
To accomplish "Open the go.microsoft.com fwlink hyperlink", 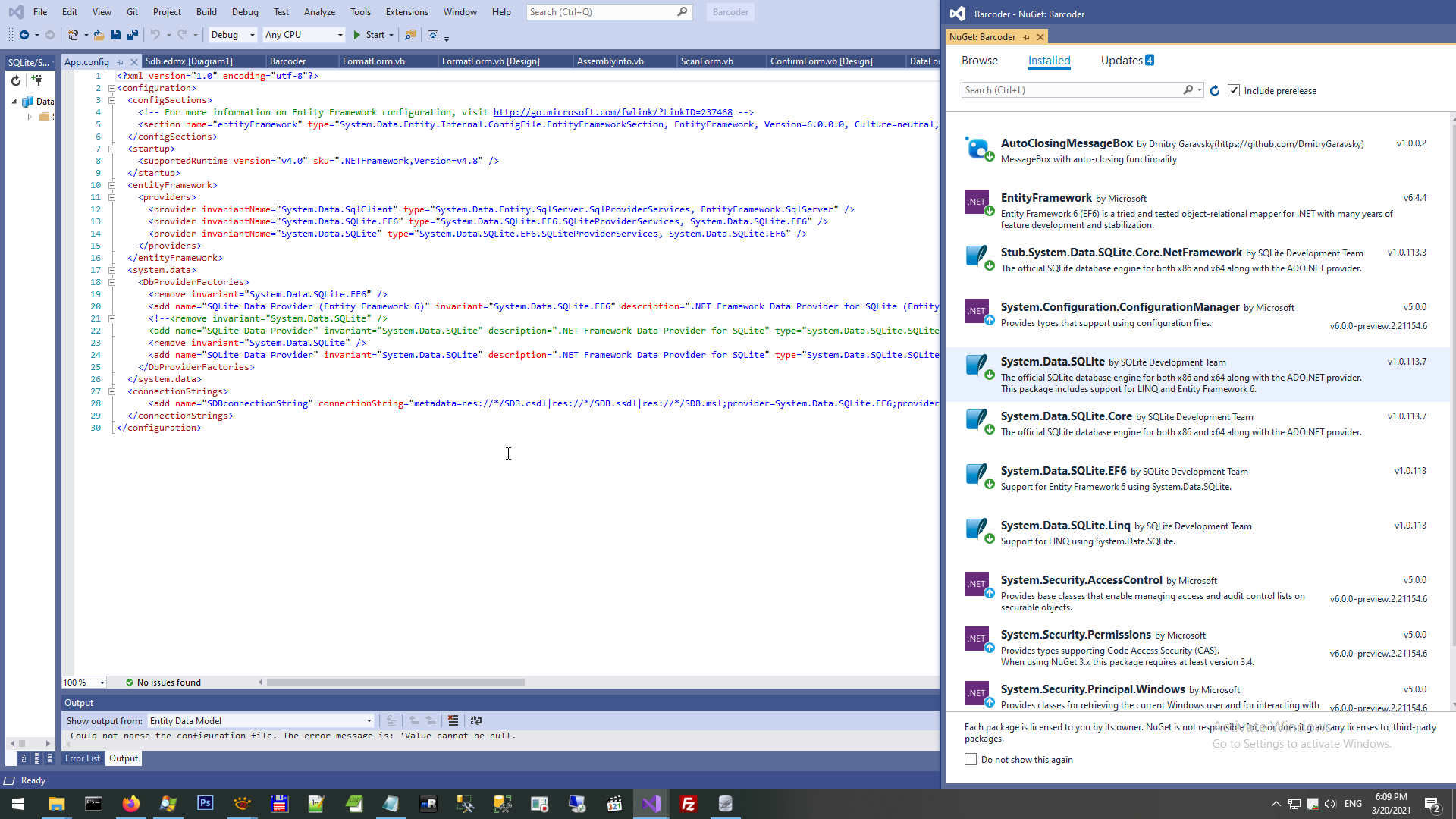I will [612, 112].
